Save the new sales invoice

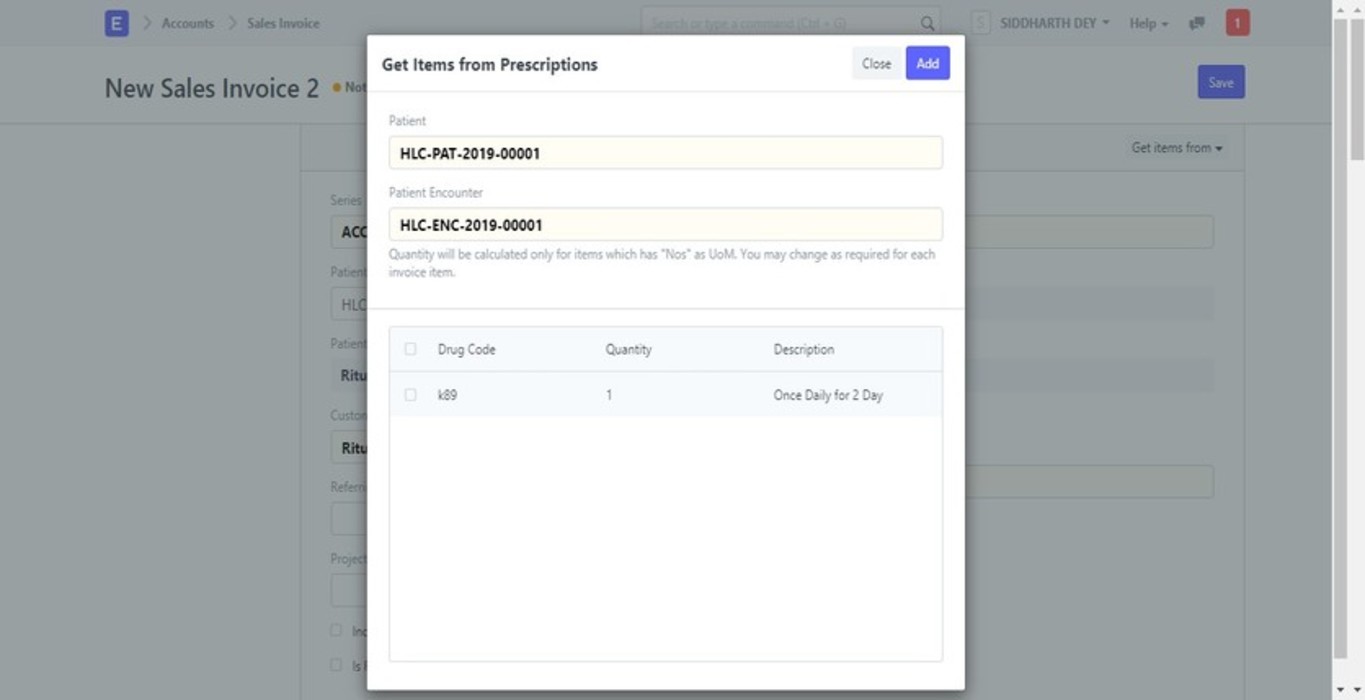1220,83
